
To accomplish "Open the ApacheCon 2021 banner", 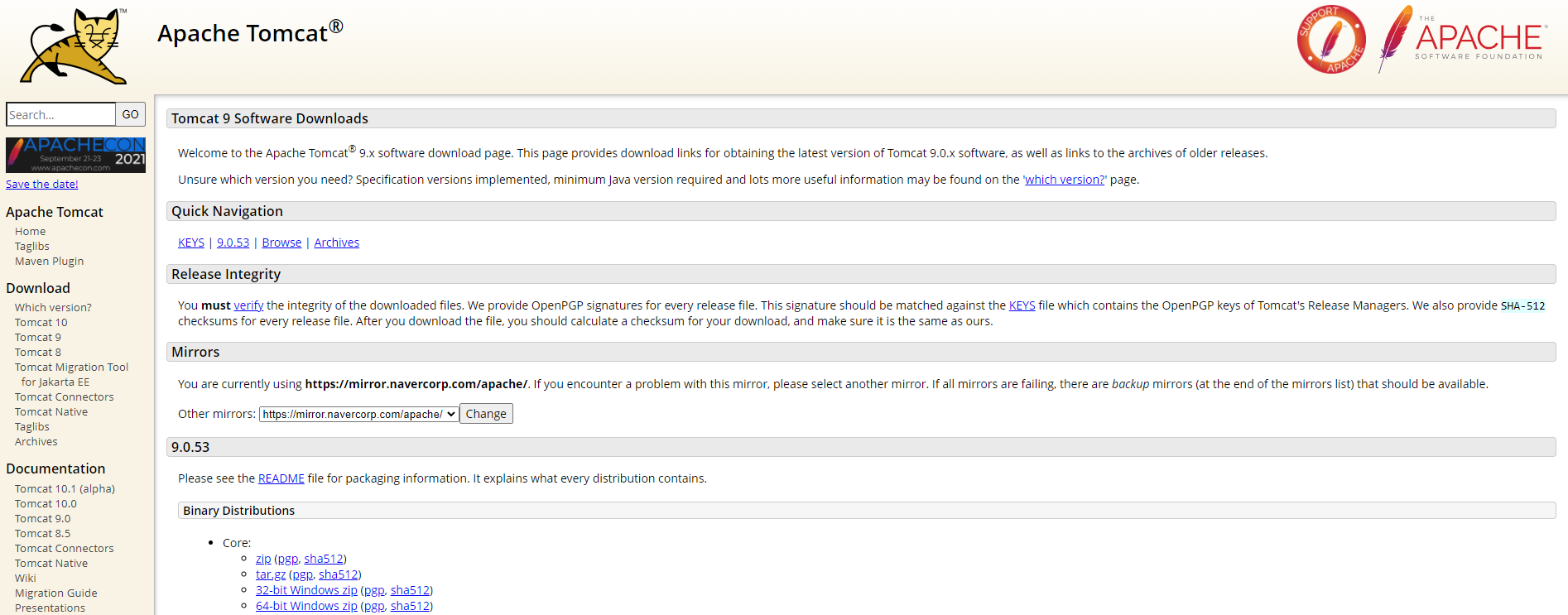I will tap(75, 155).
